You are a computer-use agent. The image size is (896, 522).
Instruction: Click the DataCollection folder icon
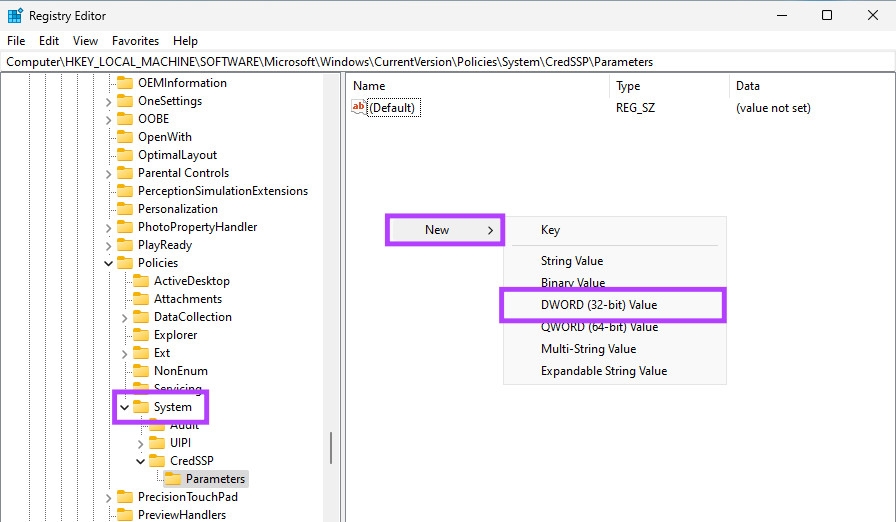tap(141, 317)
